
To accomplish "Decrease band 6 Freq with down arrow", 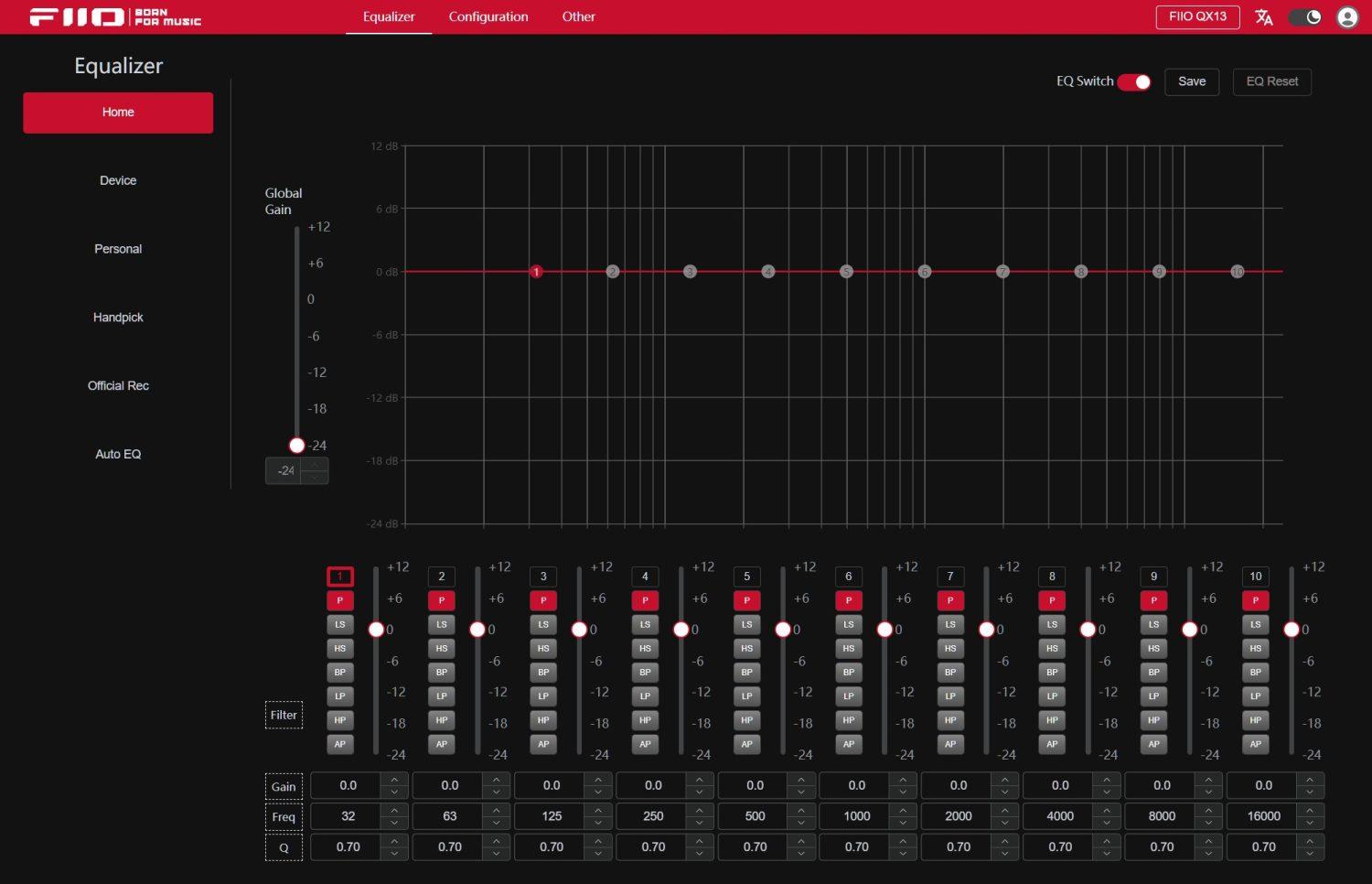I will pos(903,822).
